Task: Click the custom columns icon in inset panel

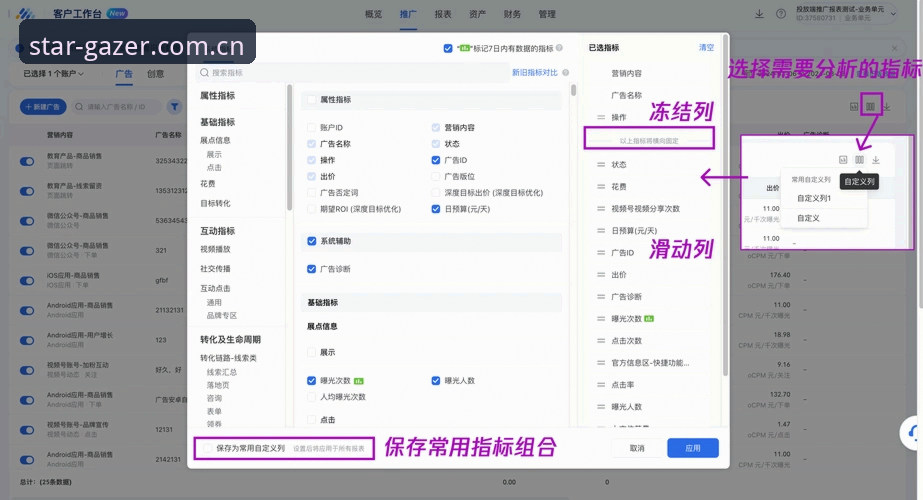Action: point(859,160)
